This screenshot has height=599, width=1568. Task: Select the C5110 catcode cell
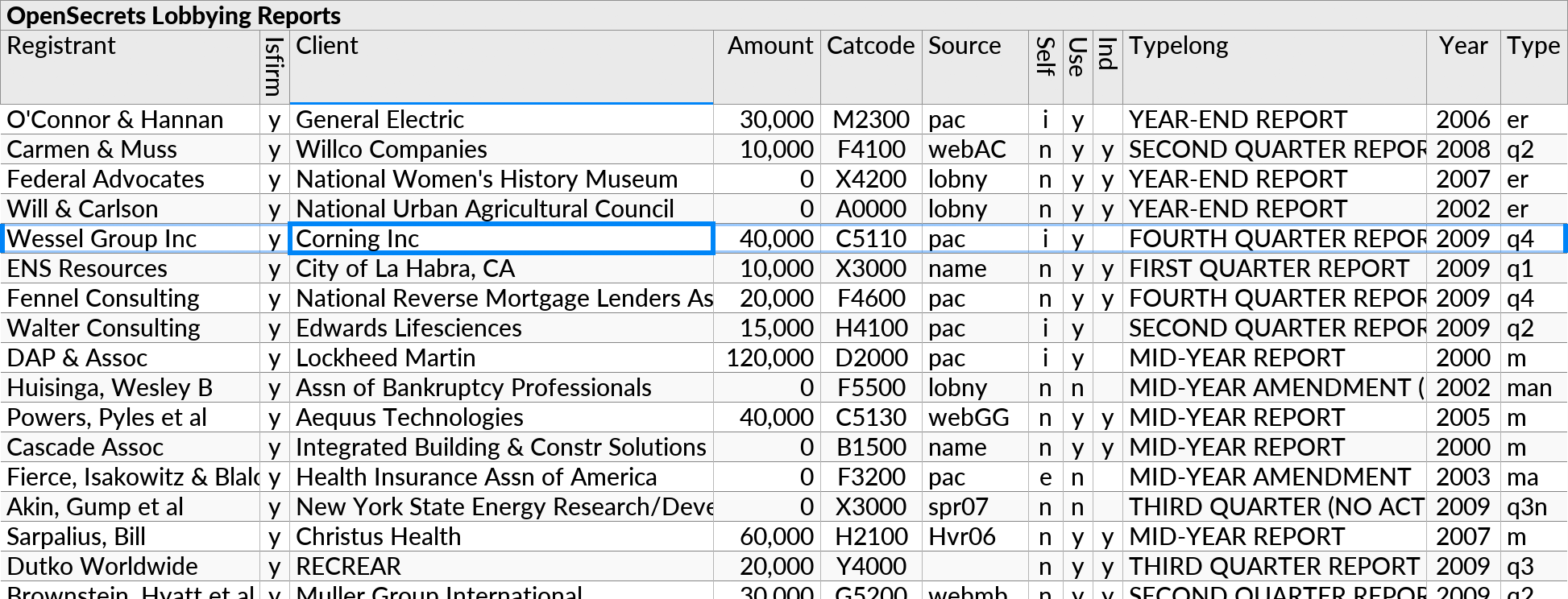click(x=871, y=238)
